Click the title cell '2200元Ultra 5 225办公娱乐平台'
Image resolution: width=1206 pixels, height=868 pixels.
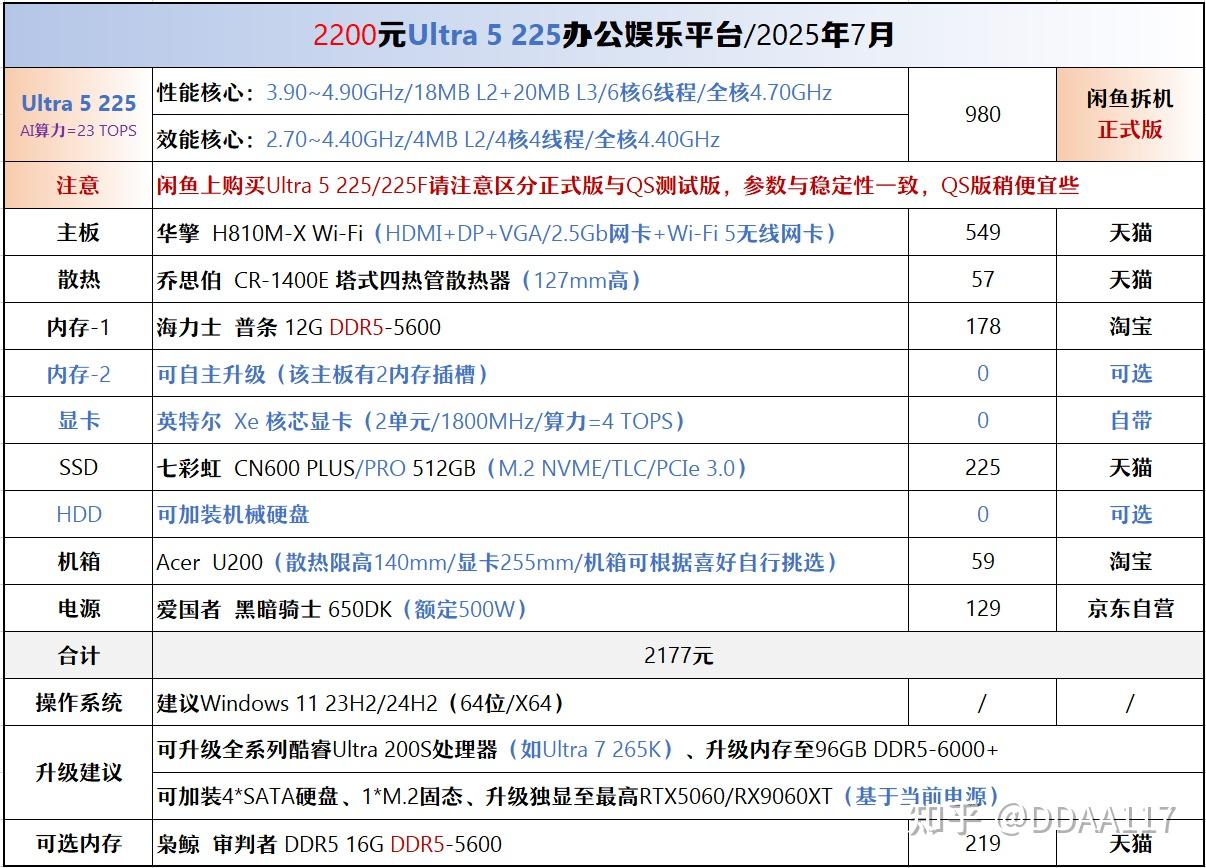pos(603,35)
